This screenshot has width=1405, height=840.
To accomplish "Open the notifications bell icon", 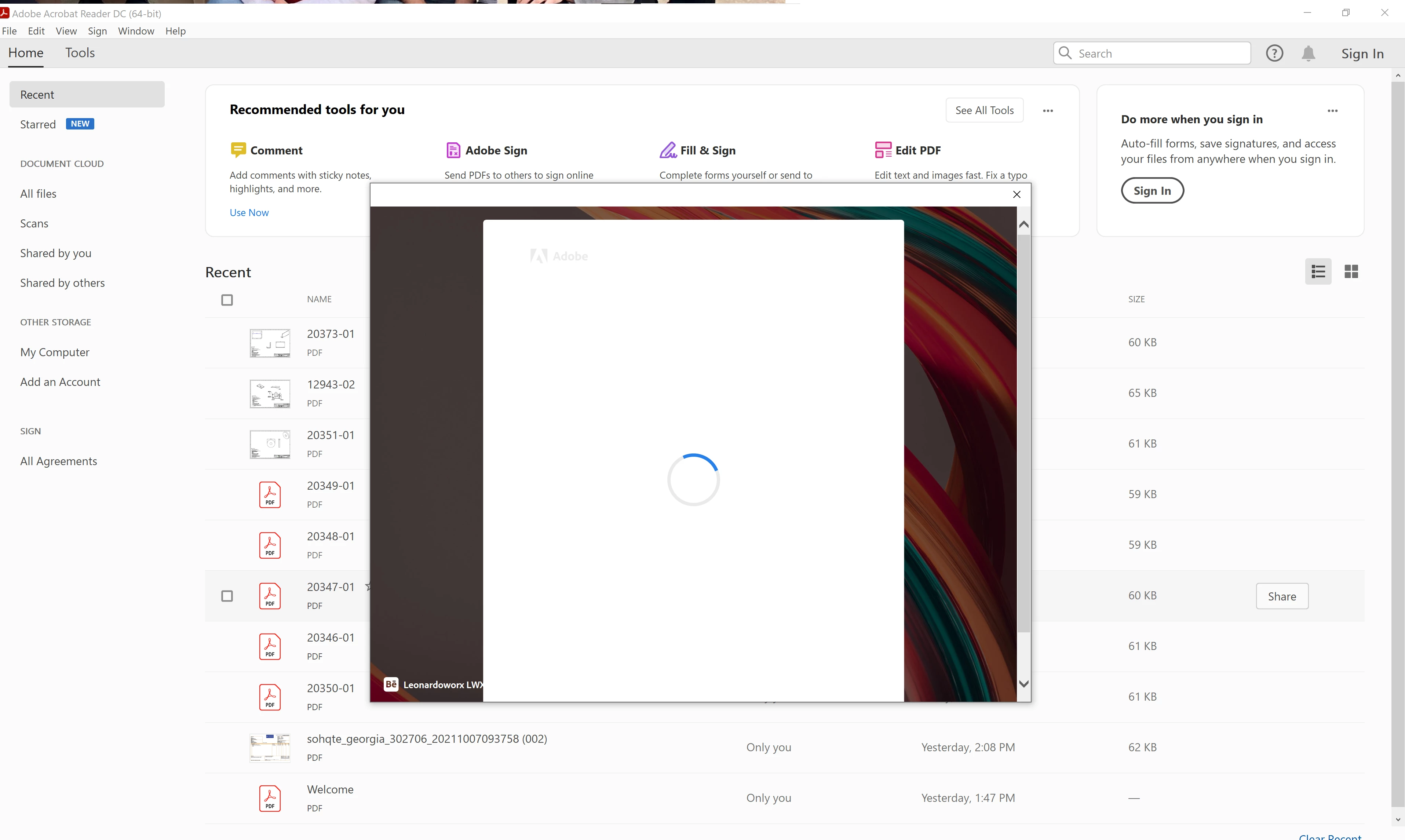I will click(1308, 53).
